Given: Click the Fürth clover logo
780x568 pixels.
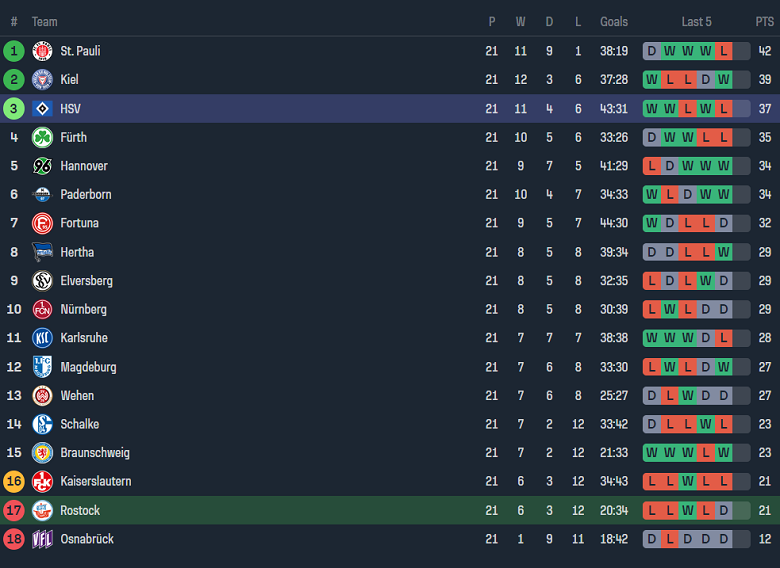Looking at the screenshot, I should point(42,137).
